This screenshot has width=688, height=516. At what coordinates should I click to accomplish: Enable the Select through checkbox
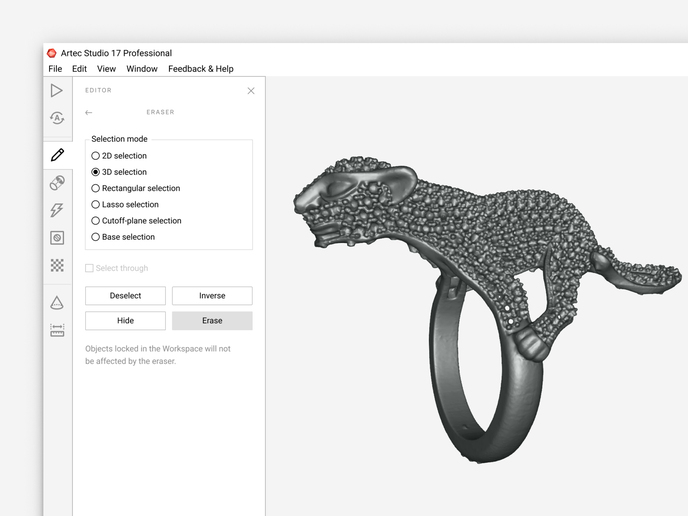pyautogui.click(x=90, y=268)
